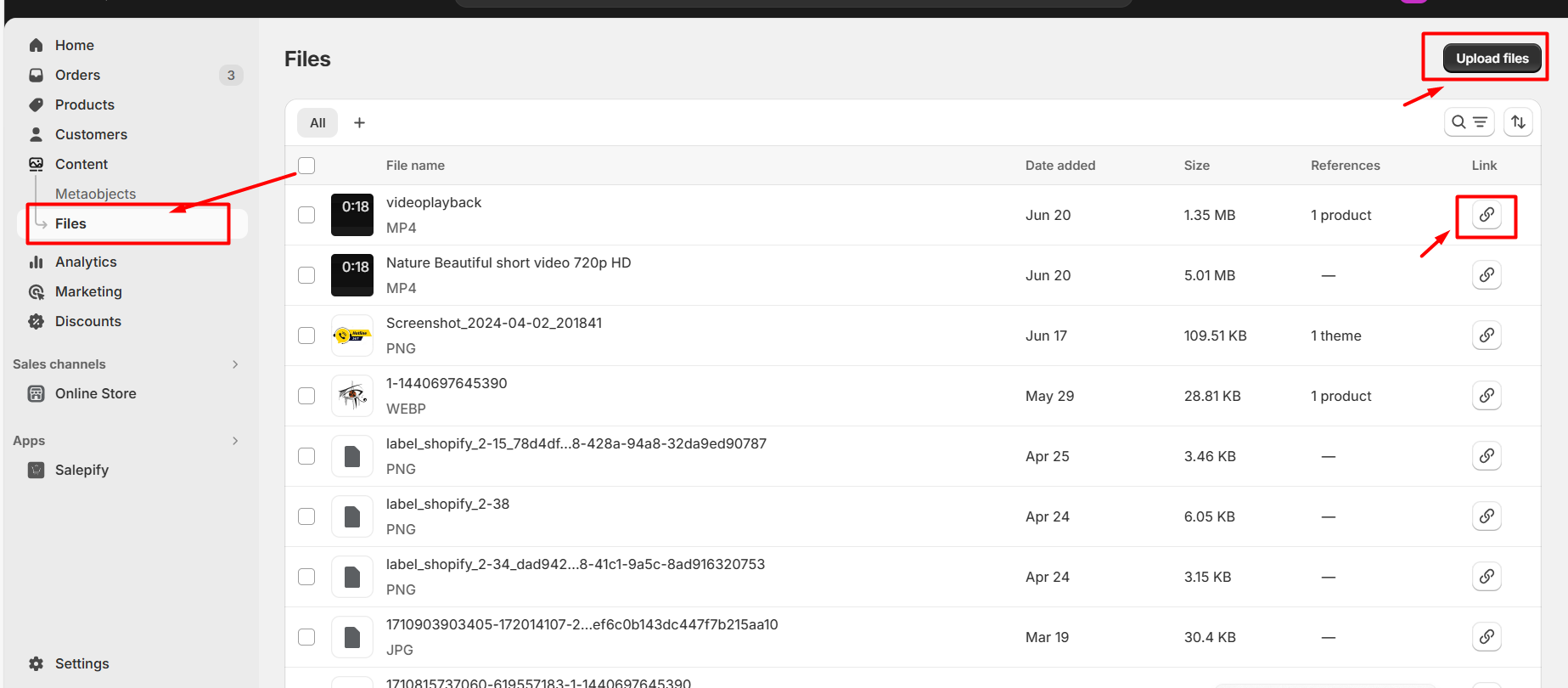Click the search and filter icon

click(x=1469, y=122)
